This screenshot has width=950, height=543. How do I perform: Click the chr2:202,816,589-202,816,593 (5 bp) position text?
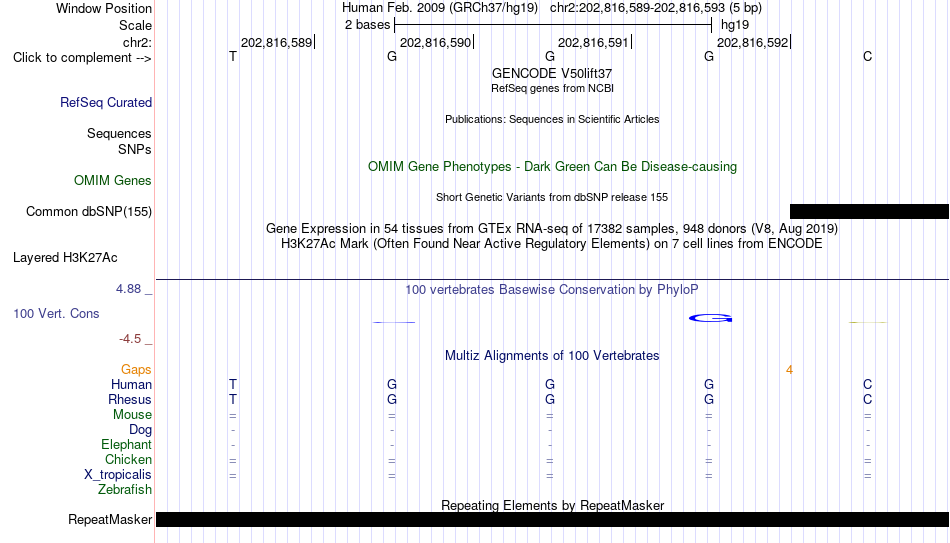tap(656, 8)
